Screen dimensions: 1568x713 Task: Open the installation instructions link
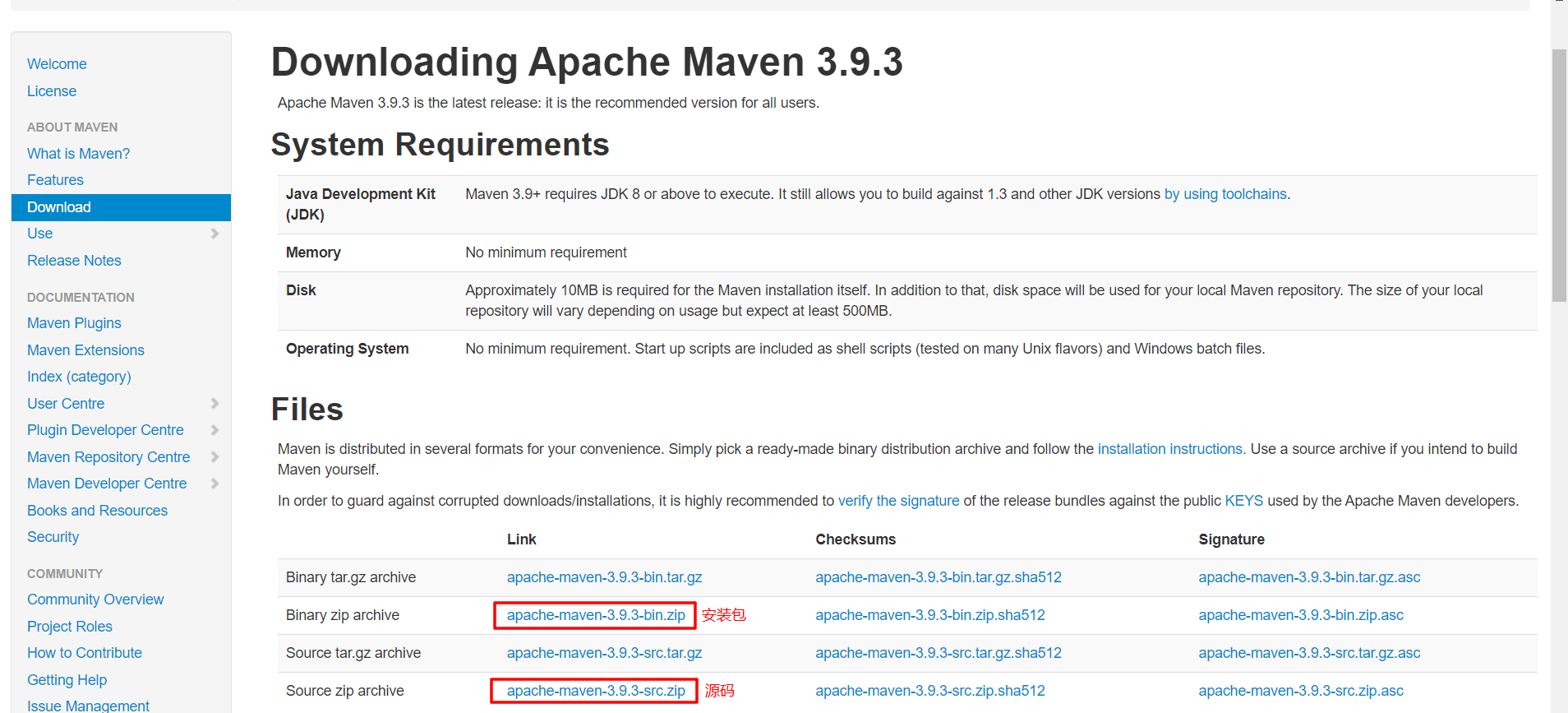pyautogui.click(x=1170, y=449)
